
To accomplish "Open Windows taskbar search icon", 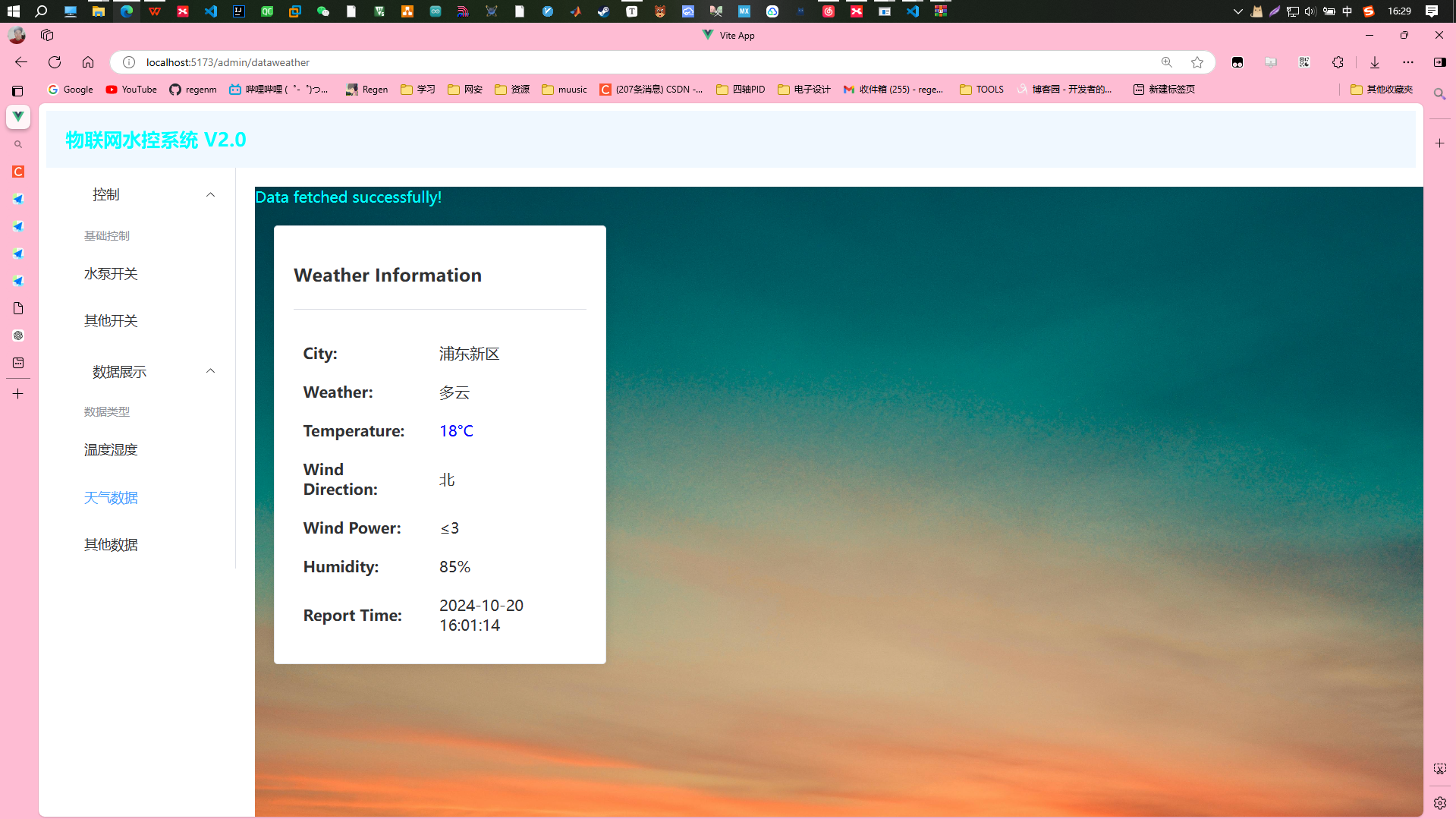I will 41,11.
